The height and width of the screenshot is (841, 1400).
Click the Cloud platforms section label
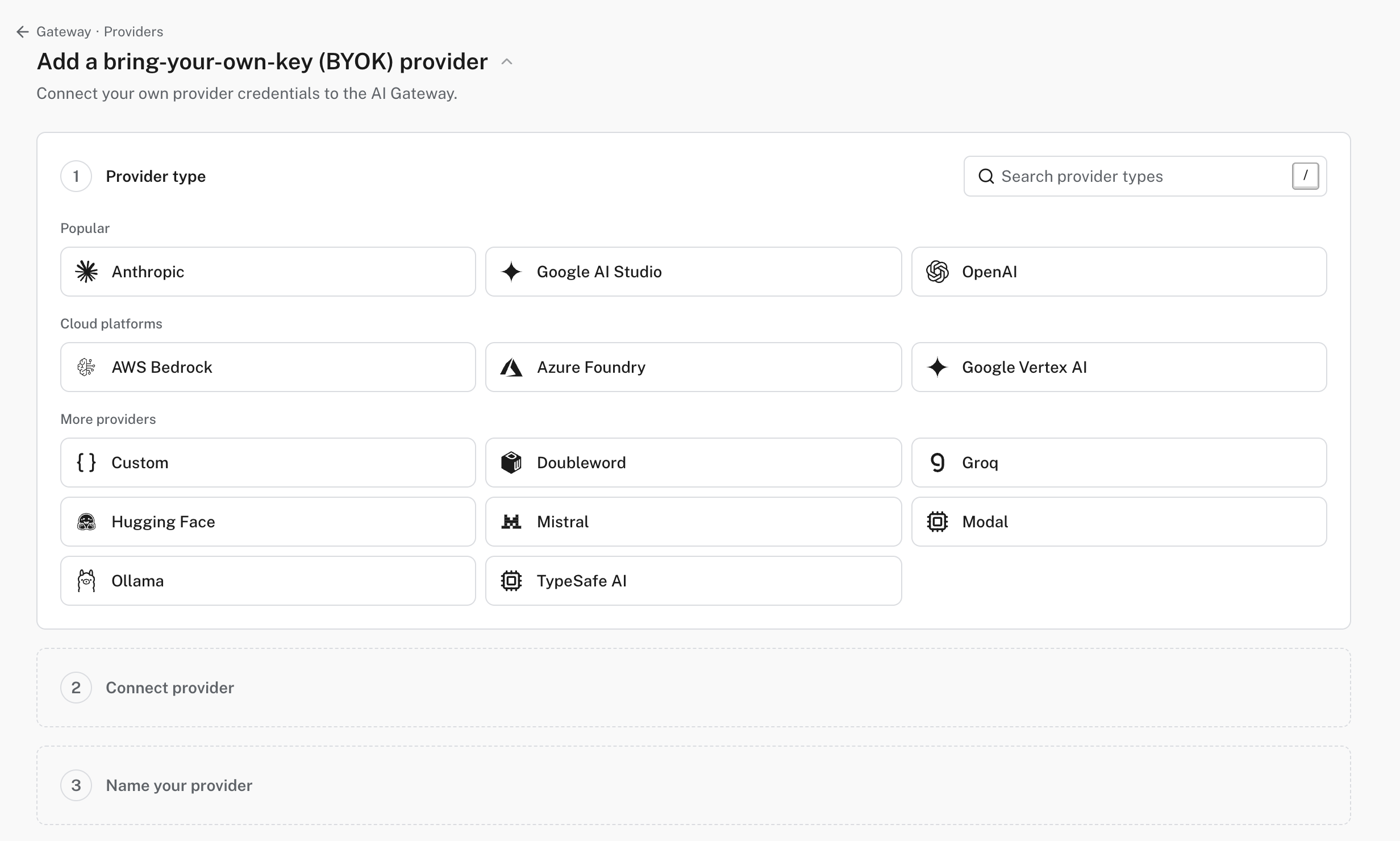click(x=111, y=324)
